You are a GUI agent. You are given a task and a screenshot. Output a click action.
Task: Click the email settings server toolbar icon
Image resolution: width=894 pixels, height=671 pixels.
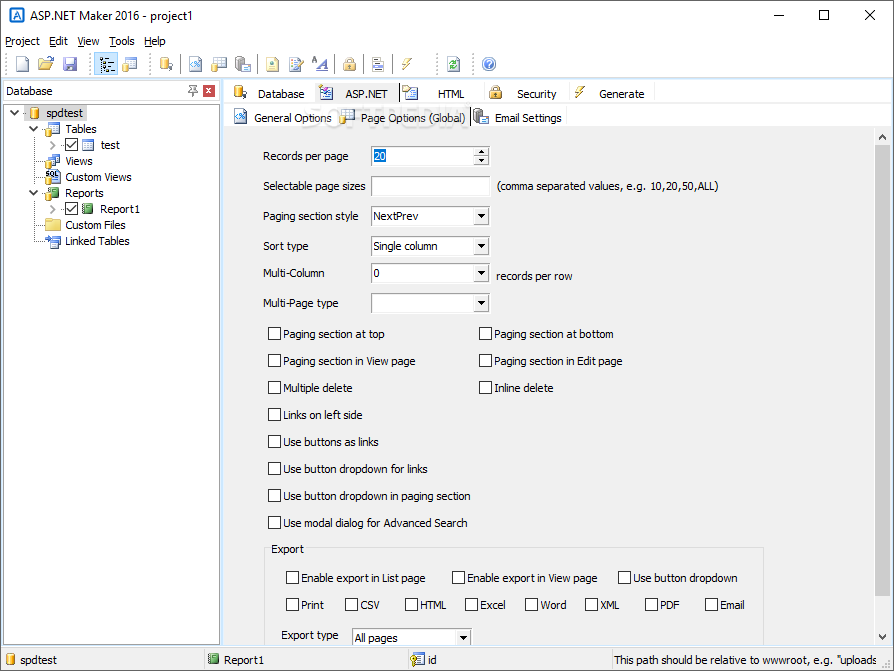click(x=243, y=64)
